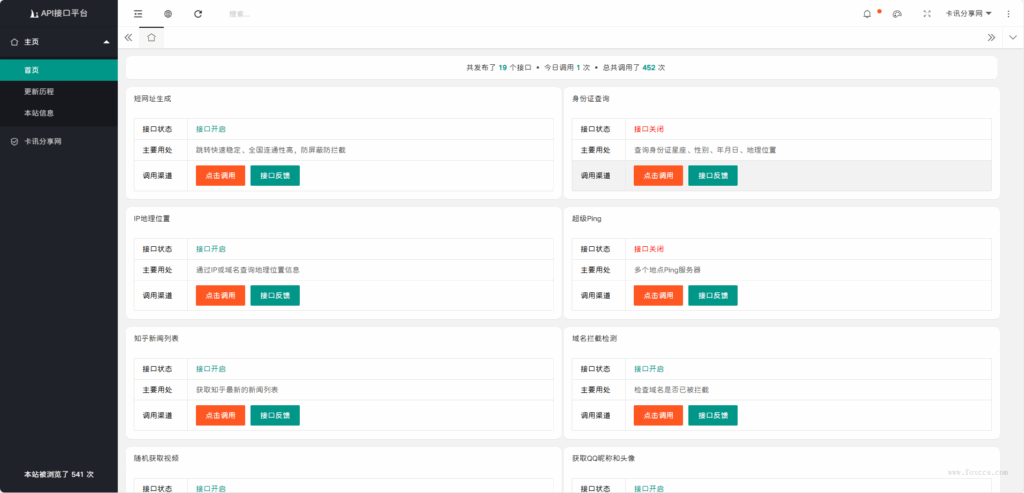Click the 获取QQ昵称和头像 card title
The image size is (1024, 493).
pyautogui.click(x=603, y=458)
